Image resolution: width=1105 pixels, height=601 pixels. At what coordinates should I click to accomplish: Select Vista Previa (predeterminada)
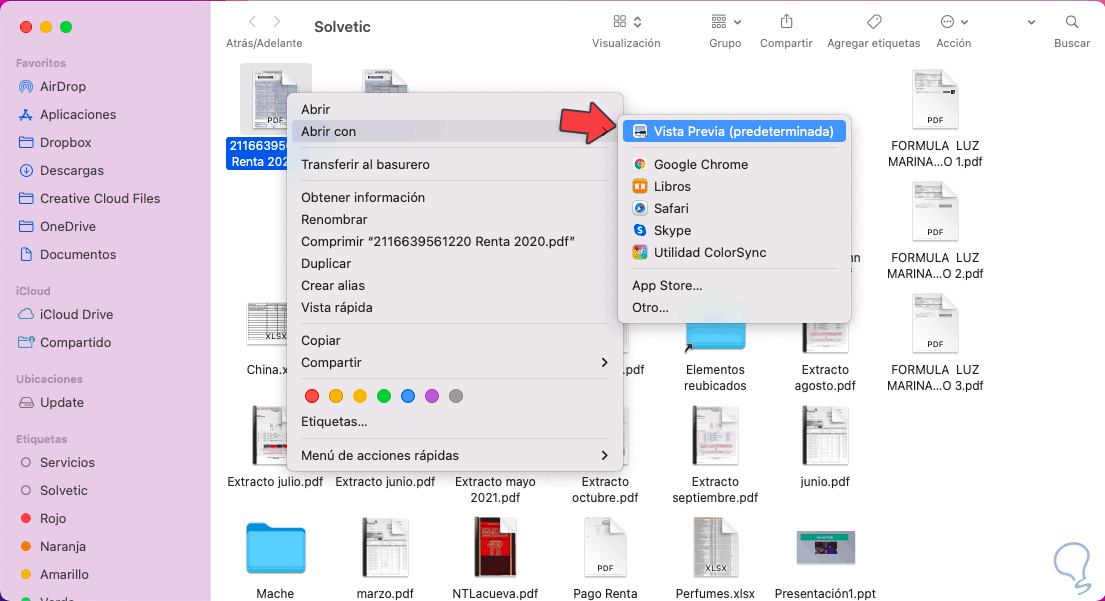pyautogui.click(x=734, y=131)
